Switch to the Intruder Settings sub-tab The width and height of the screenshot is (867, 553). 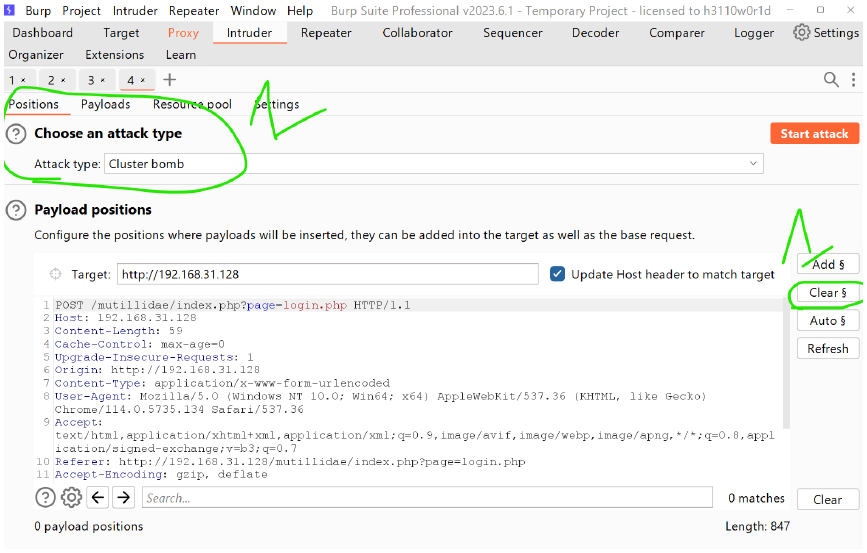coord(277,105)
